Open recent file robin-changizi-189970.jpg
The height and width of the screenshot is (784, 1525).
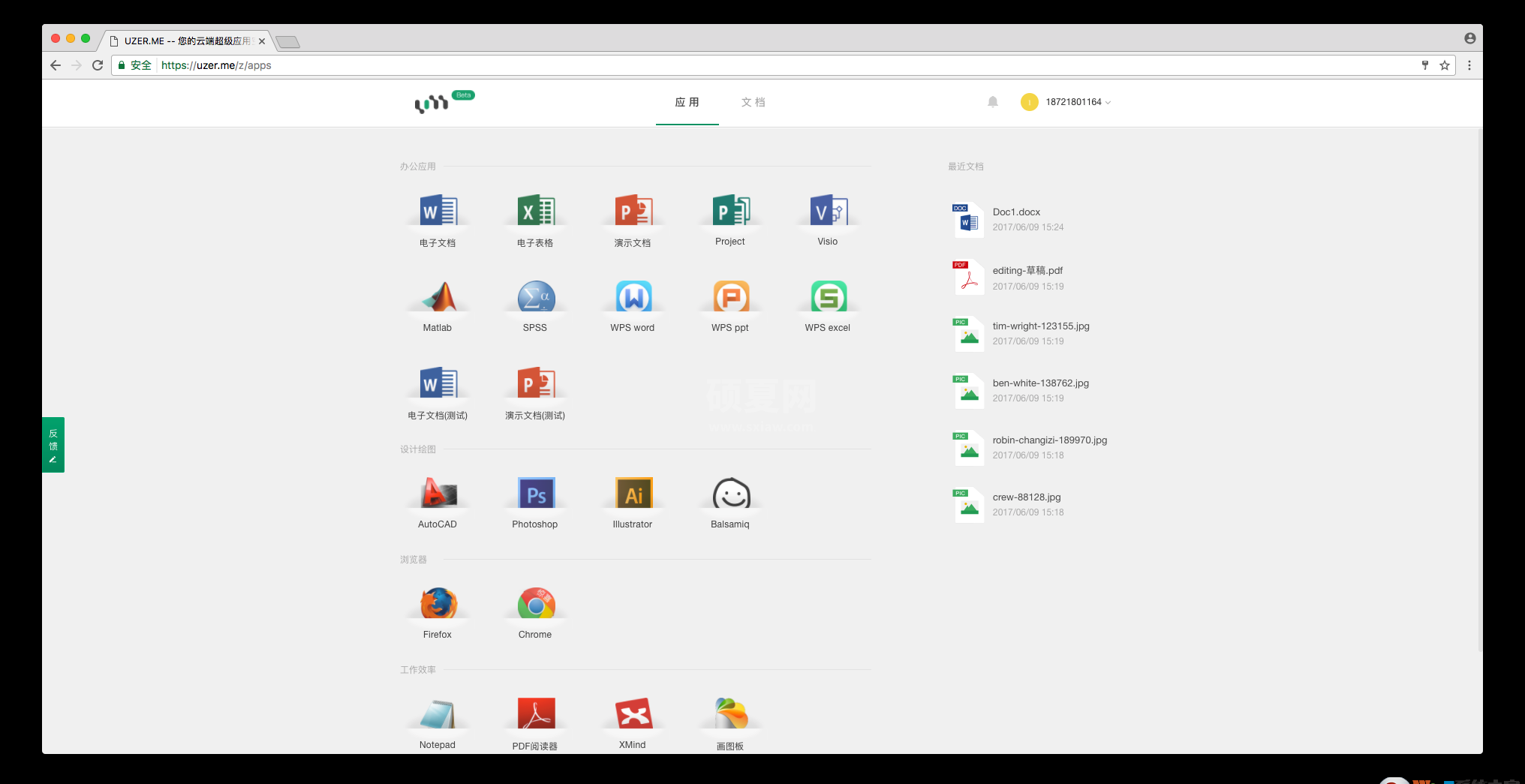1049,440
